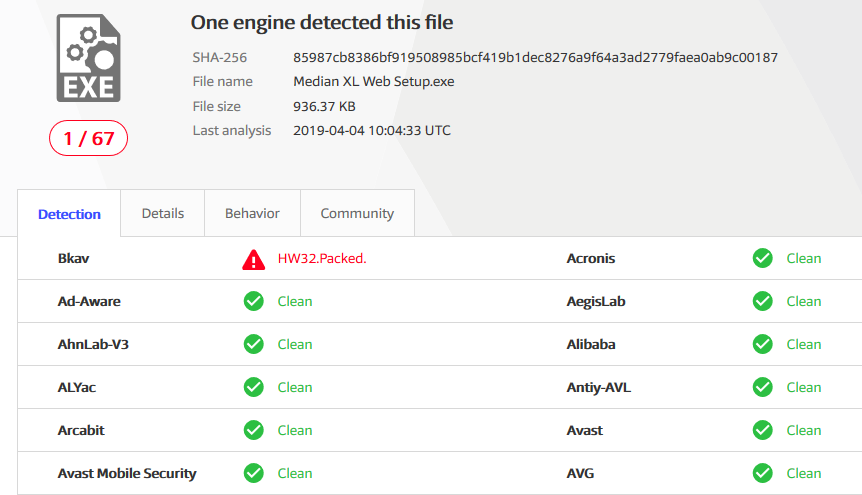The width and height of the screenshot is (862, 495).
Task: Click the Clean result for Arcabit
Action: click(x=295, y=430)
